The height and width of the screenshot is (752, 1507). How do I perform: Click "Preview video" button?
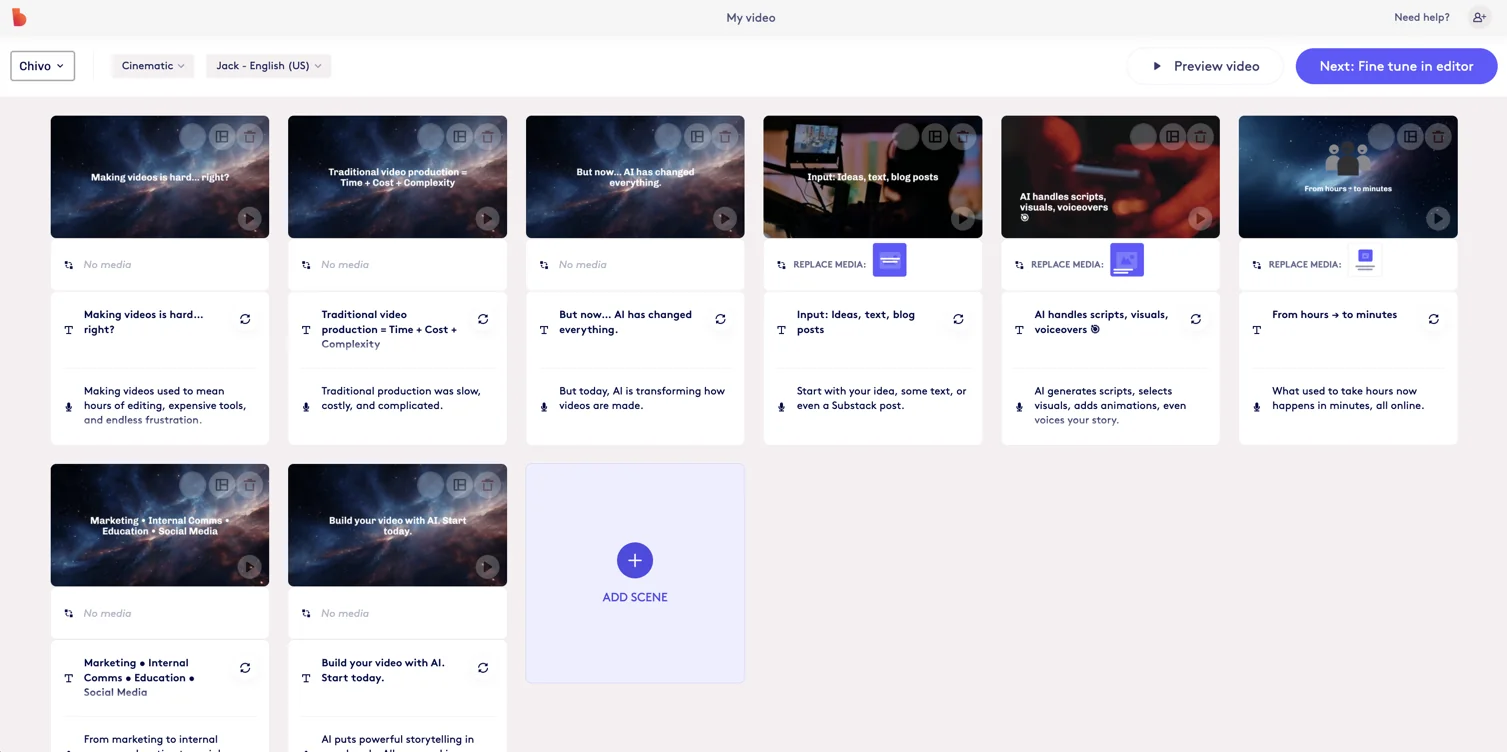(x=1205, y=65)
